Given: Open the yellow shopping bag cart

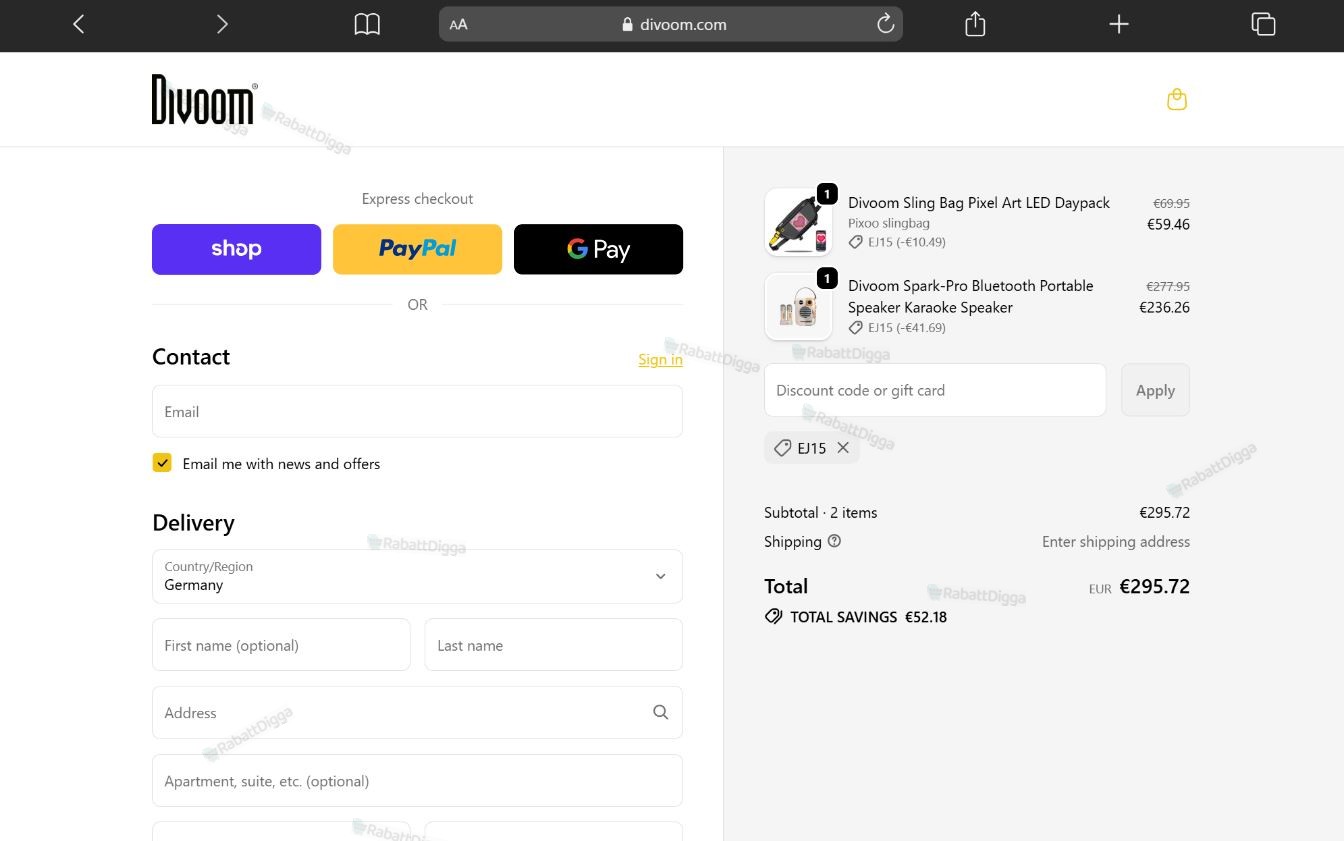Looking at the screenshot, I should [1177, 99].
